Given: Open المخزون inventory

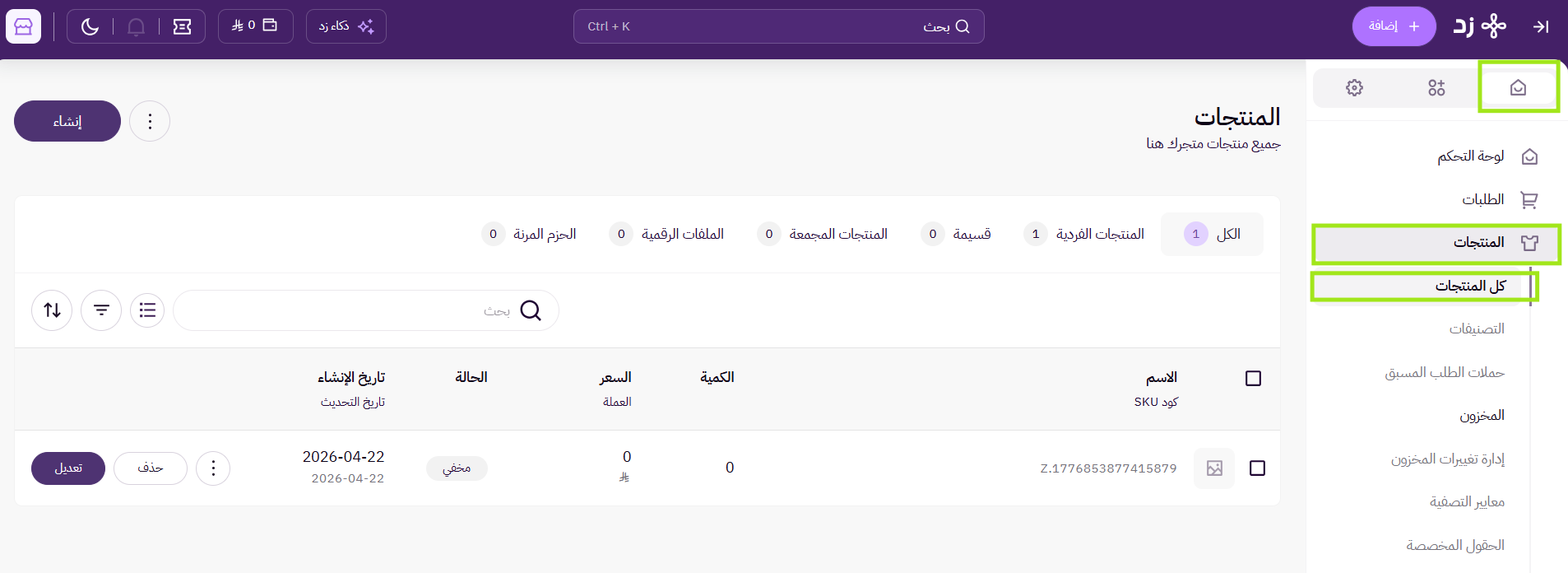Looking at the screenshot, I should [1482, 416].
